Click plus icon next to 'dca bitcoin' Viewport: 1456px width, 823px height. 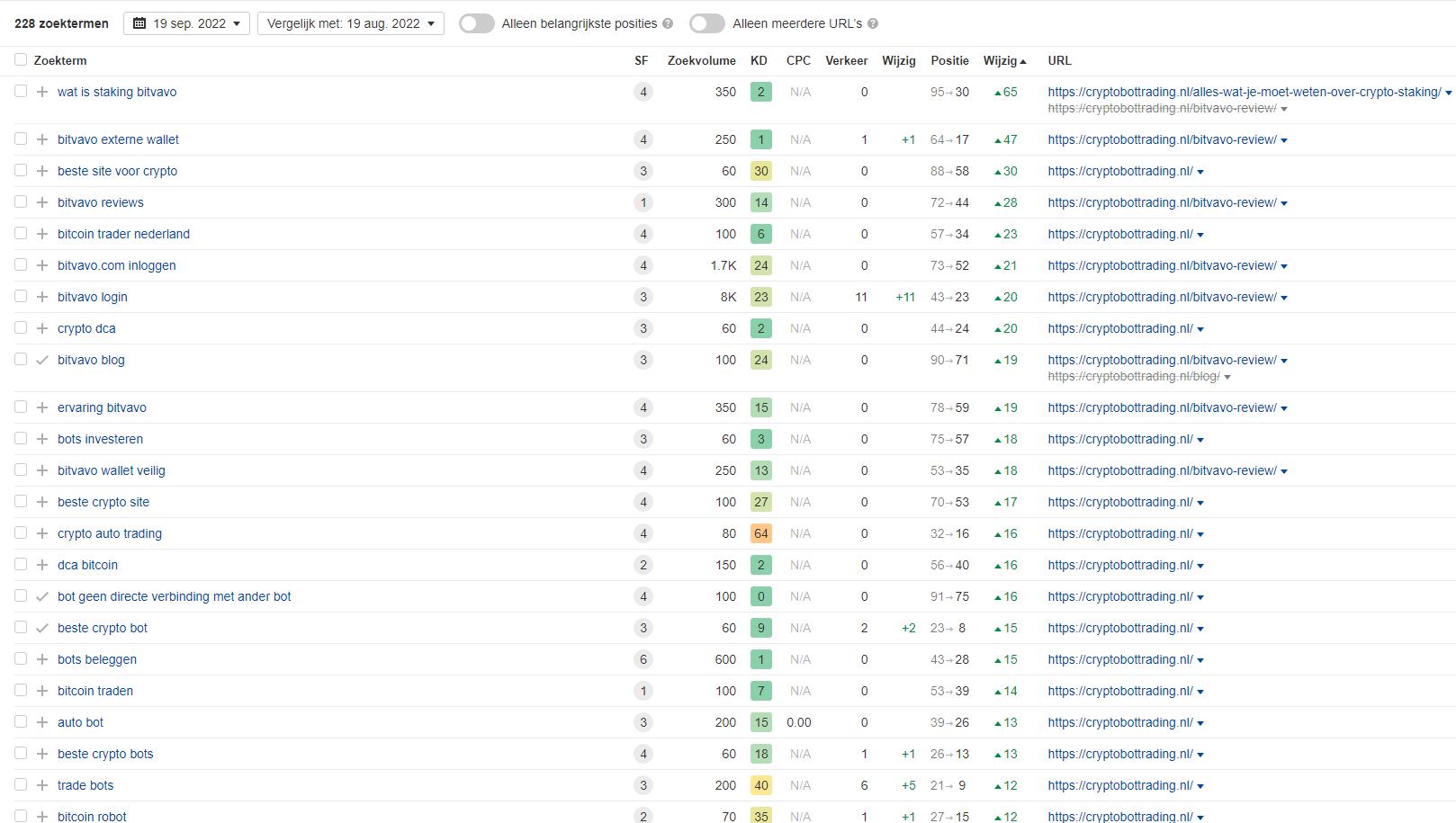(x=42, y=565)
